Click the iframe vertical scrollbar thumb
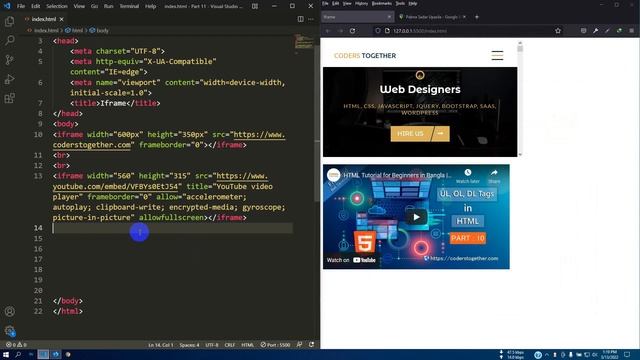Screen dimensions: 640x360 point(520,49)
